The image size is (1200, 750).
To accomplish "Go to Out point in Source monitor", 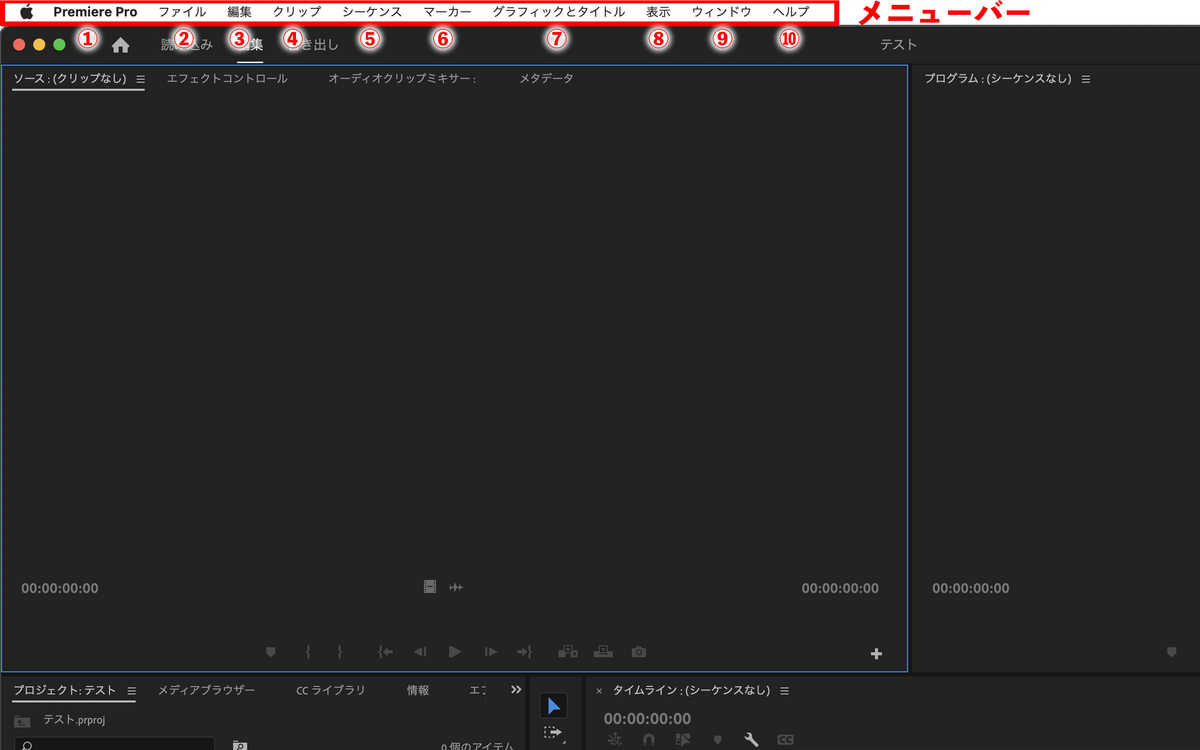I will coord(525,652).
